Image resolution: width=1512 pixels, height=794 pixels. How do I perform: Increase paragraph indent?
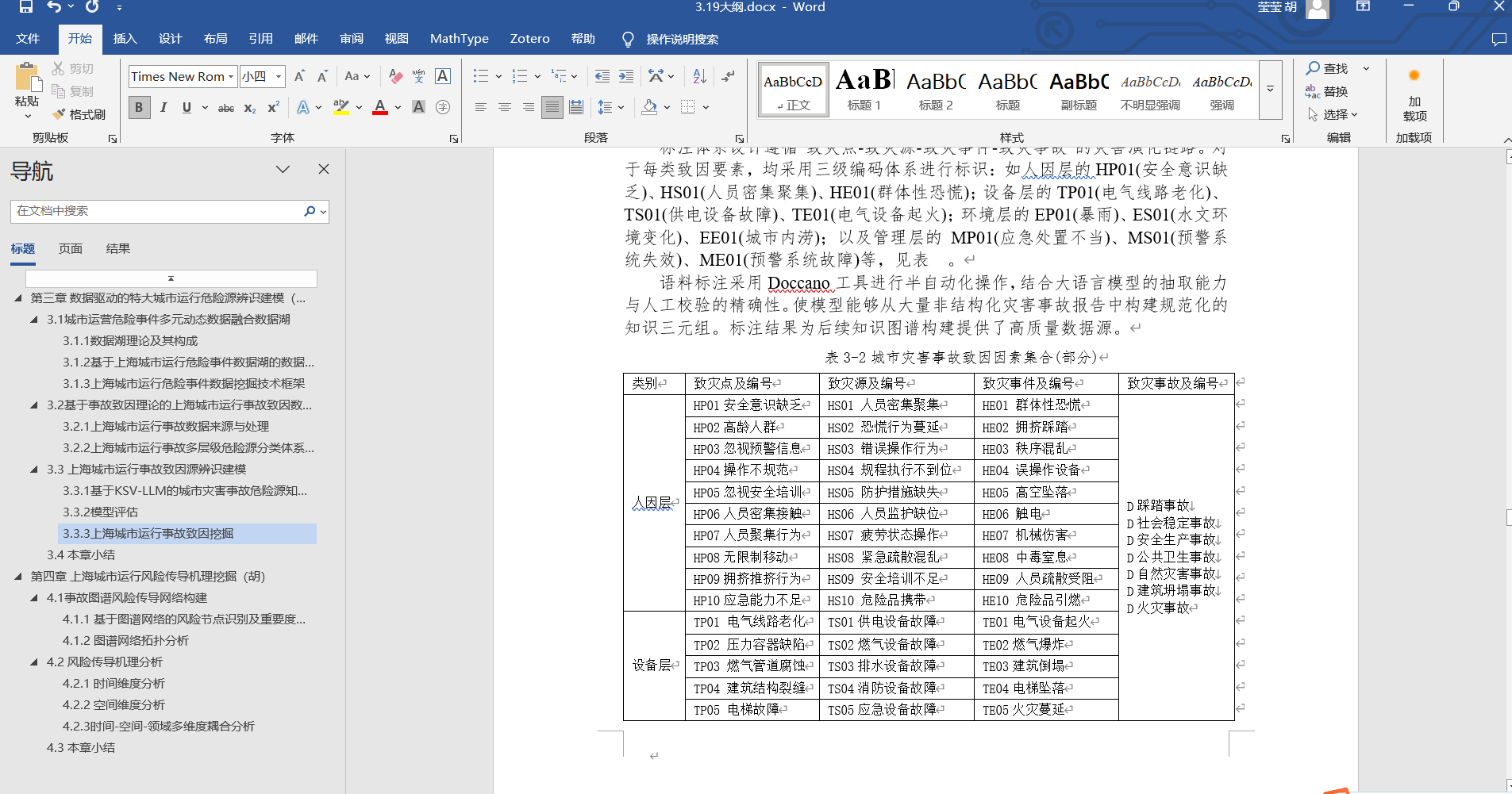(626, 76)
